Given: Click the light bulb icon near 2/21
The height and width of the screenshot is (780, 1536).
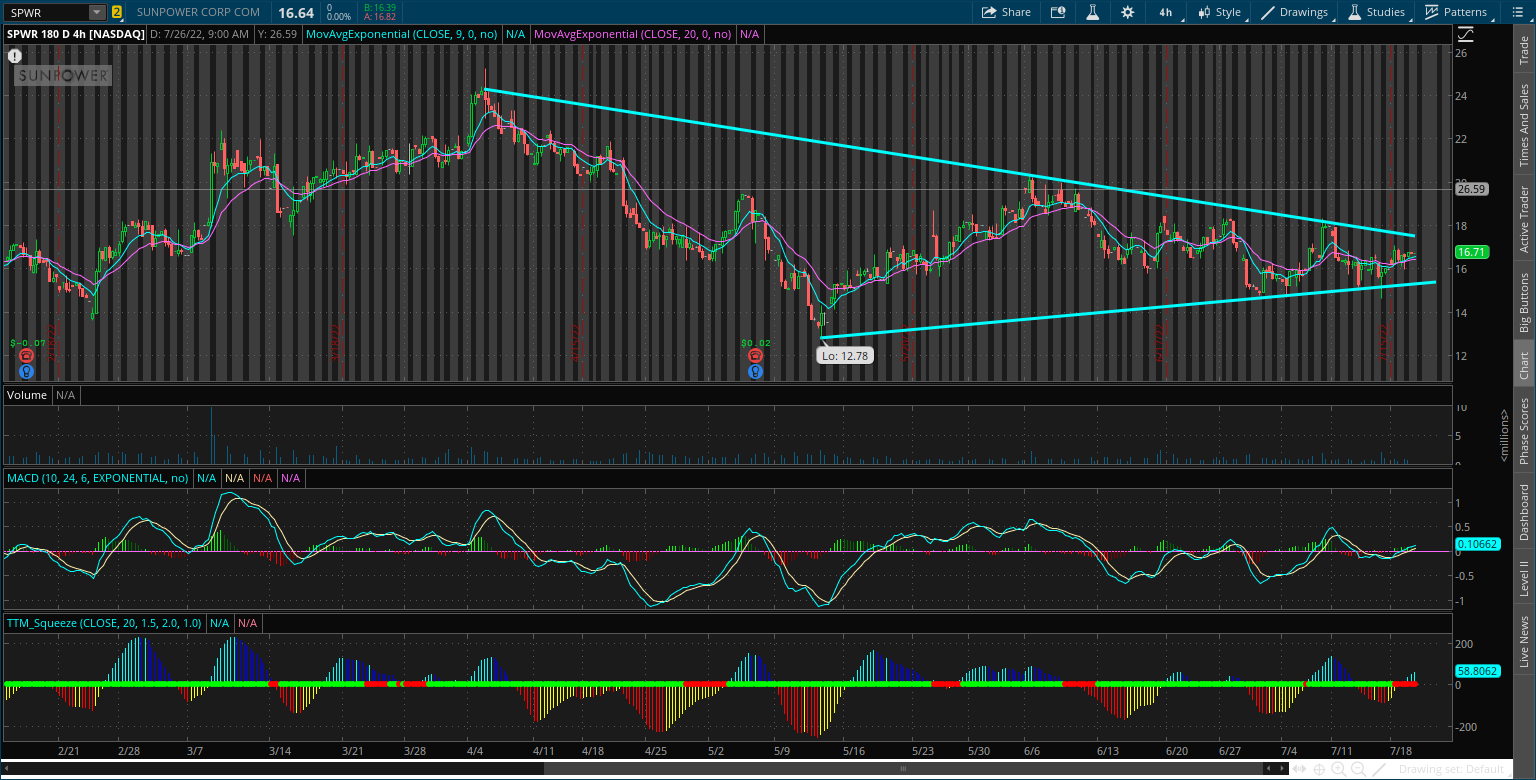Looking at the screenshot, I should (26, 371).
